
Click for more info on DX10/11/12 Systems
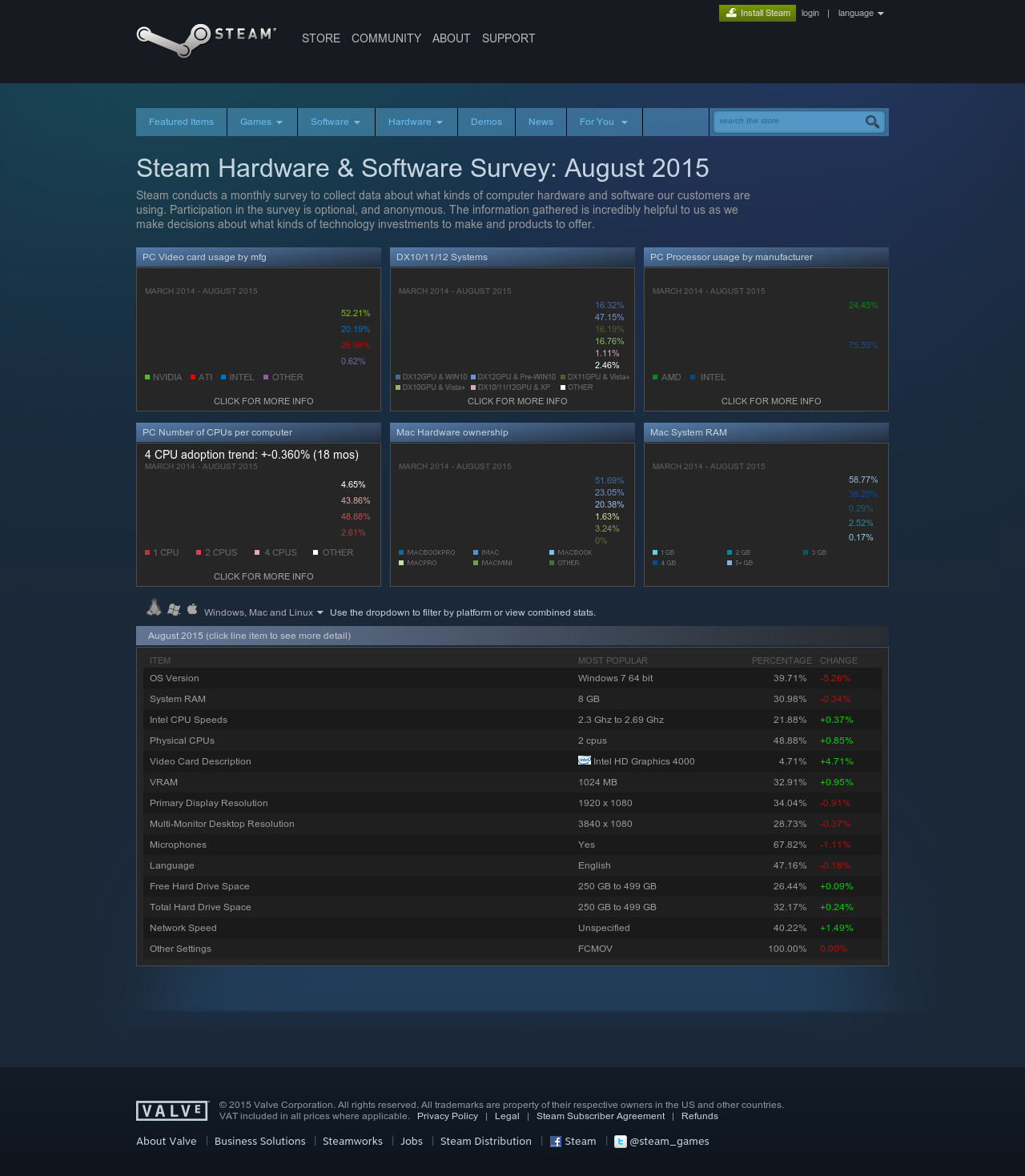click(x=517, y=401)
